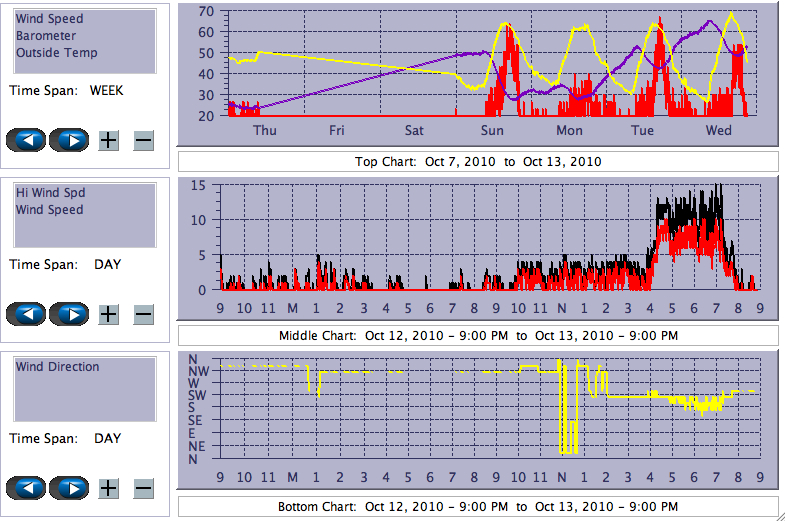Click the Sun label on weekly chart

[492, 131]
